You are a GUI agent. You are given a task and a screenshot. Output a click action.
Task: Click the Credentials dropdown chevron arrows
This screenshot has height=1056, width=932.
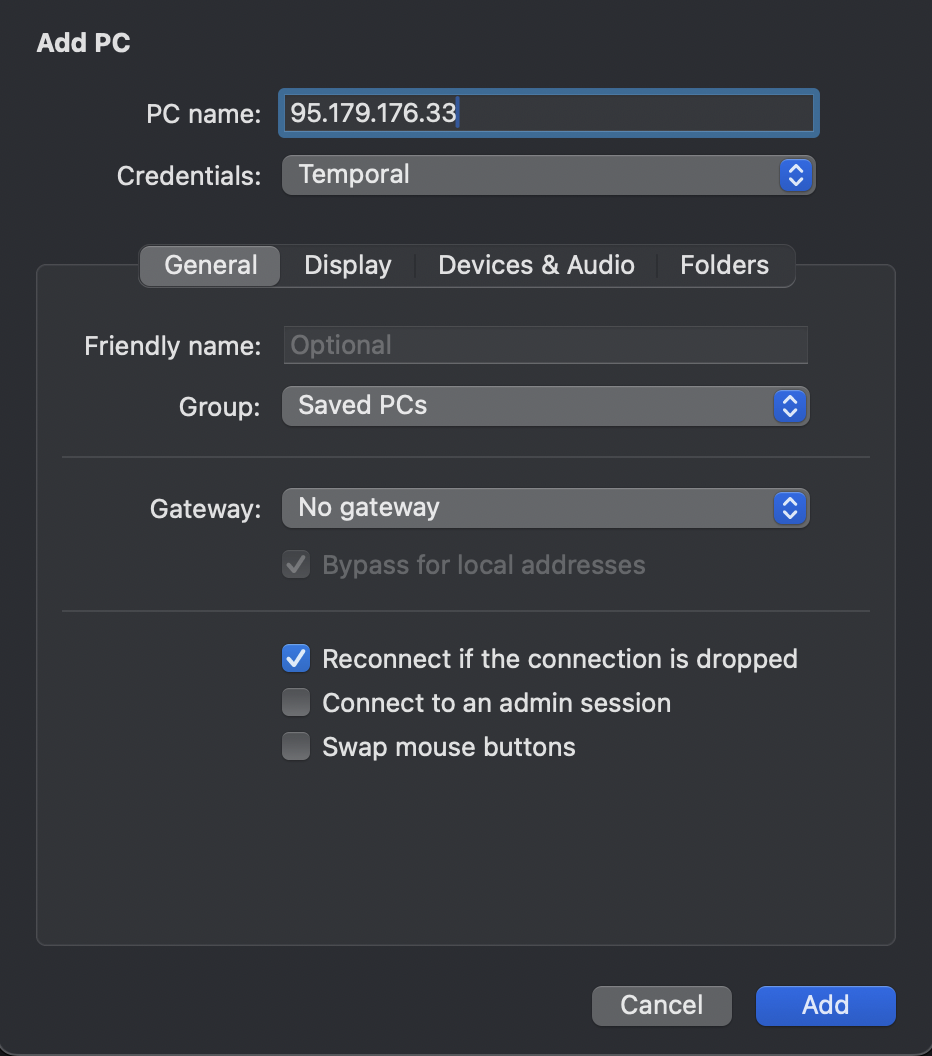click(x=796, y=175)
